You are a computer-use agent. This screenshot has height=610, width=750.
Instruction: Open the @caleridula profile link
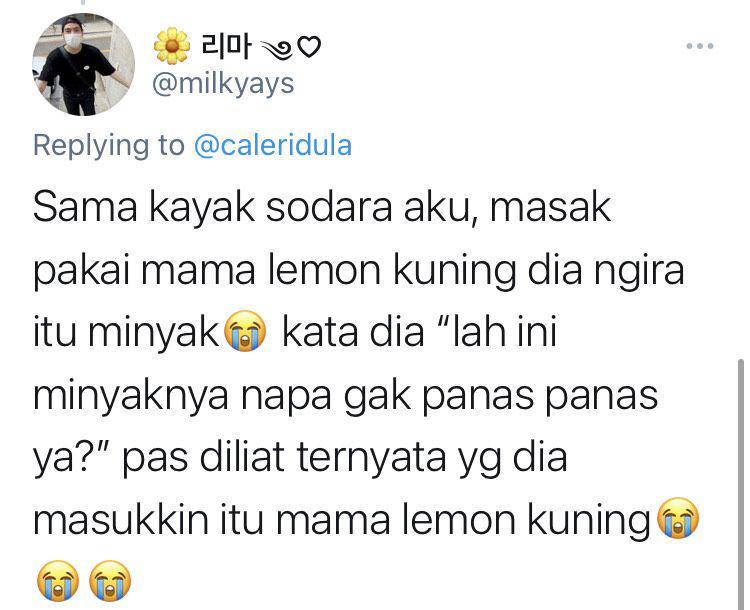tap(273, 145)
